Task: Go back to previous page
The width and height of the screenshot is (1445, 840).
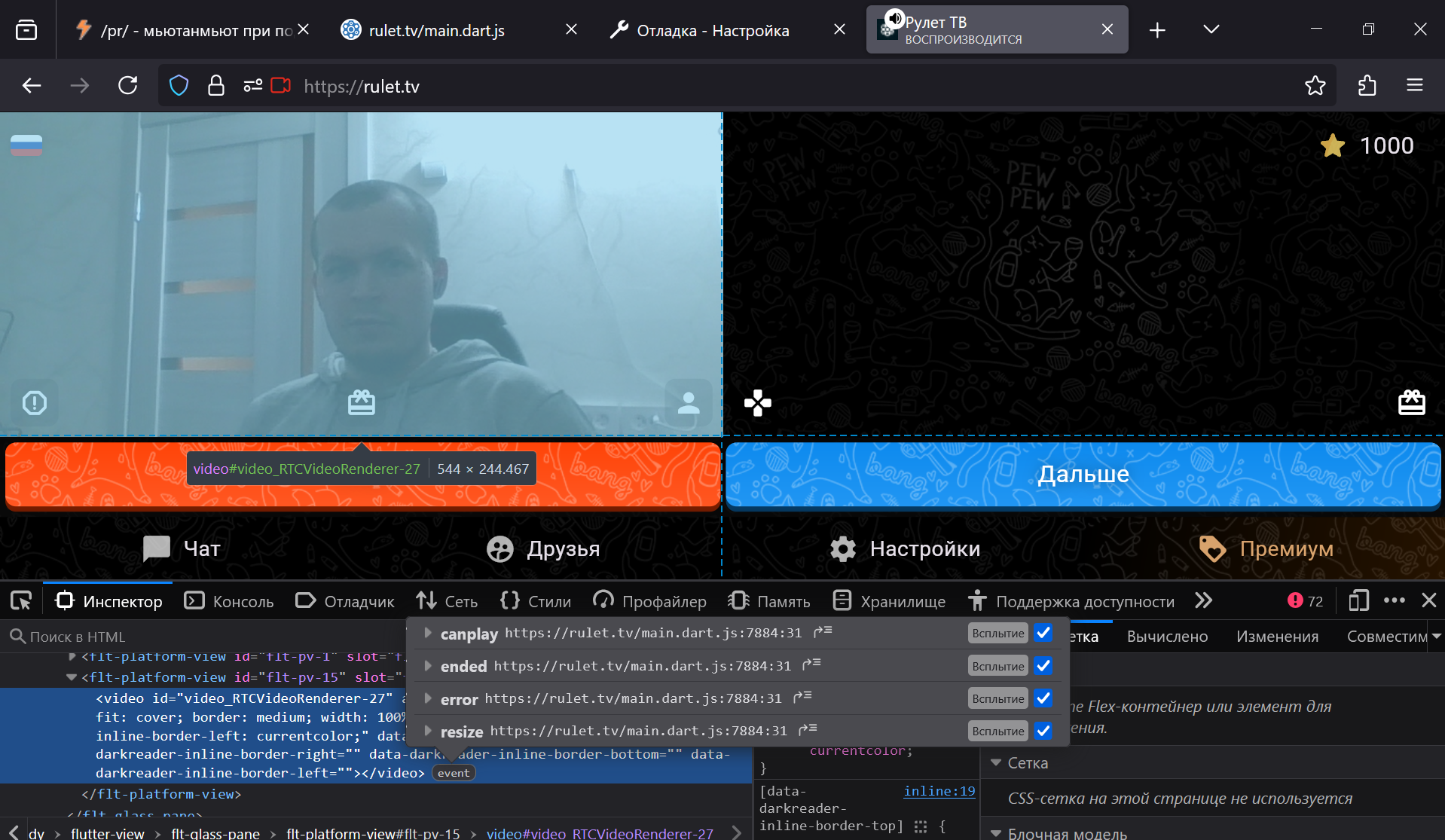Action: (32, 86)
